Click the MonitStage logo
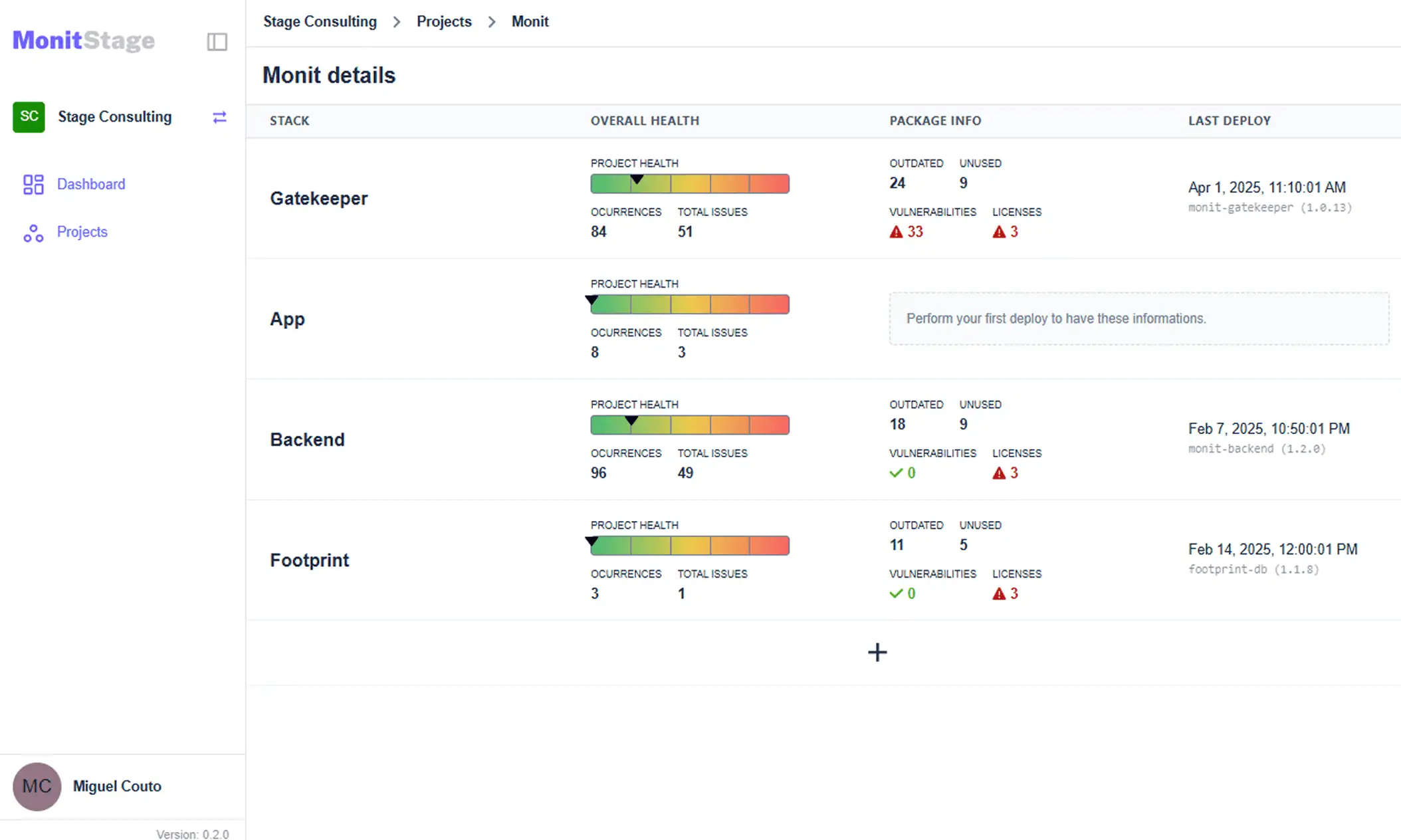 point(84,41)
